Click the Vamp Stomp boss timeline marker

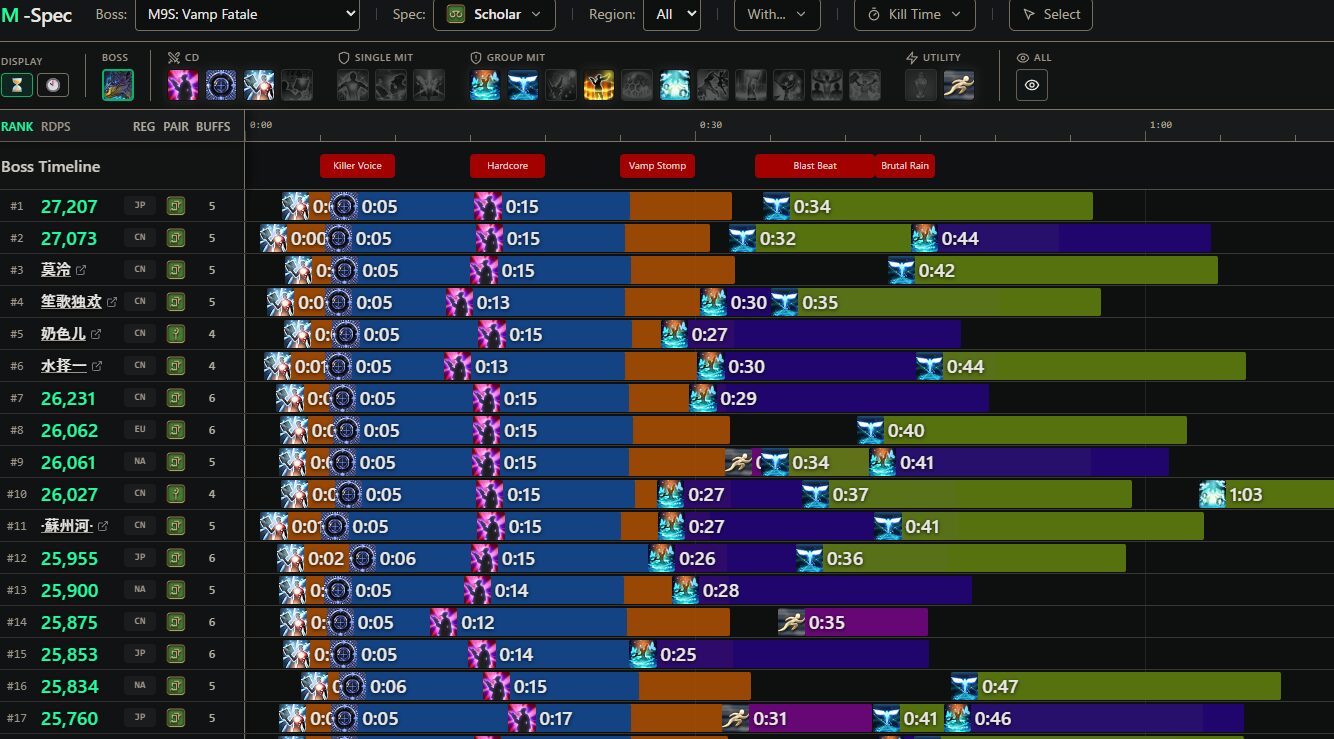tap(657, 166)
